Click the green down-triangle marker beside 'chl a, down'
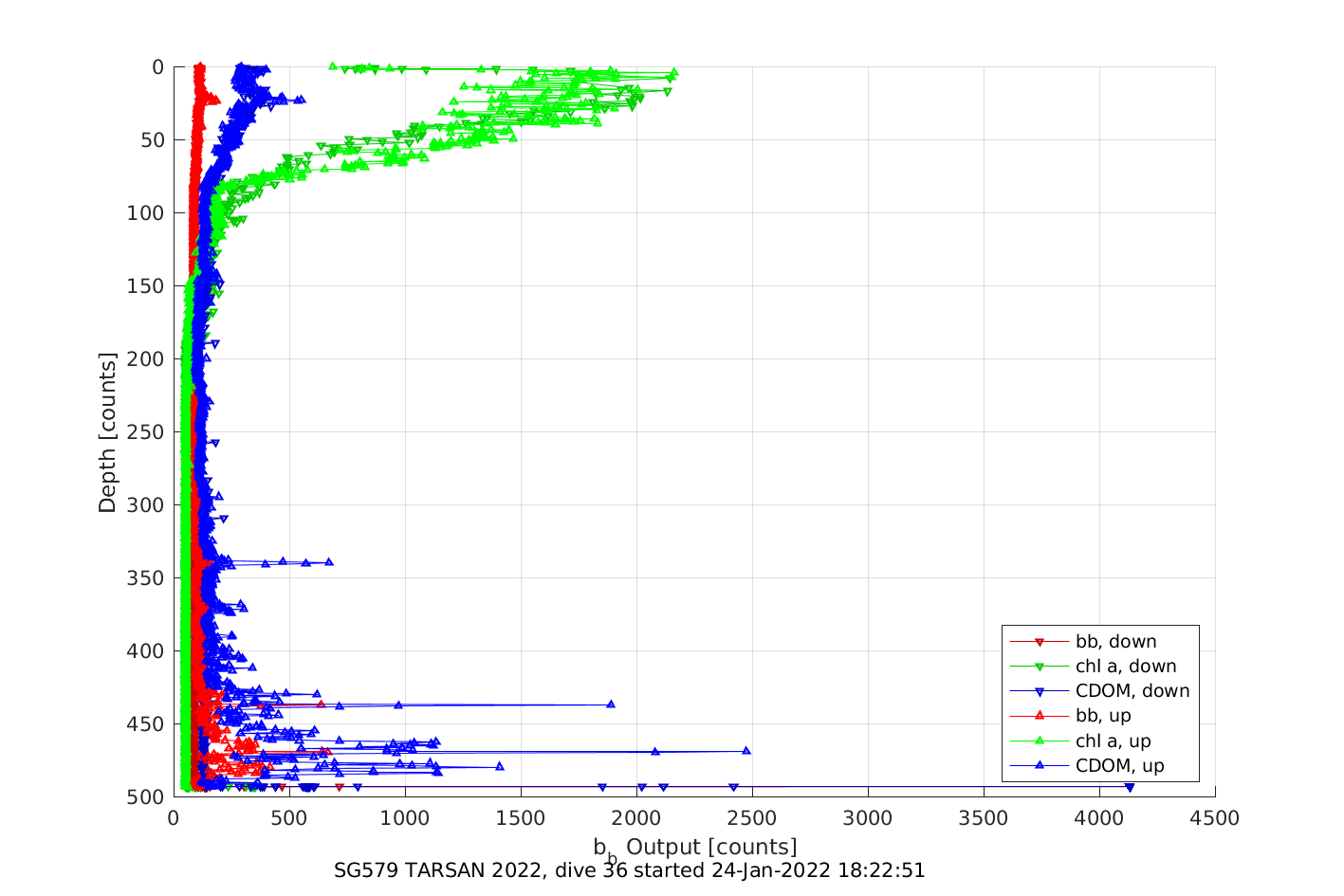The height and width of the screenshot is (896, 1344). (1039, 667)
